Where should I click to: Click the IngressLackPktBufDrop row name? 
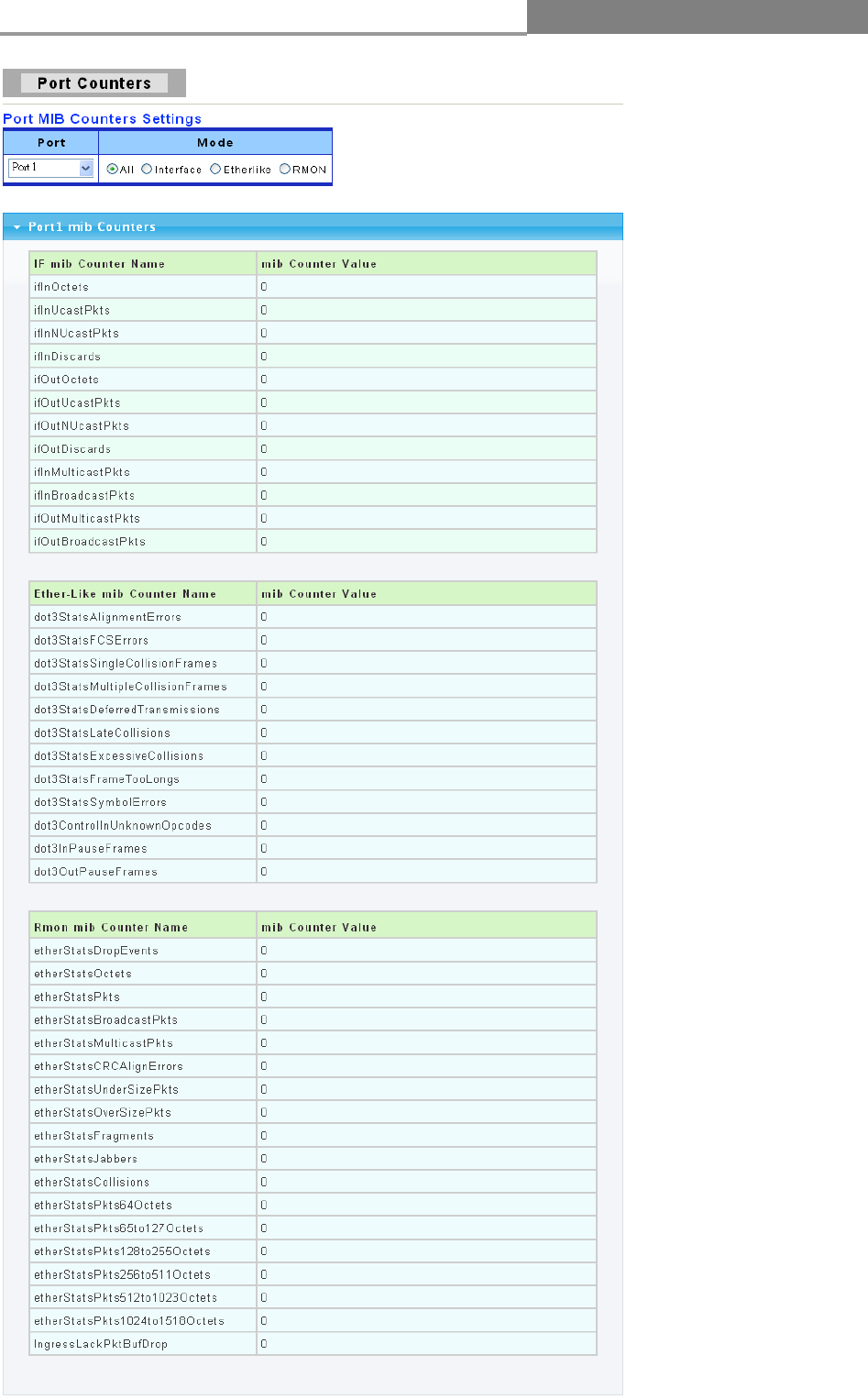tap(101, 1344)
